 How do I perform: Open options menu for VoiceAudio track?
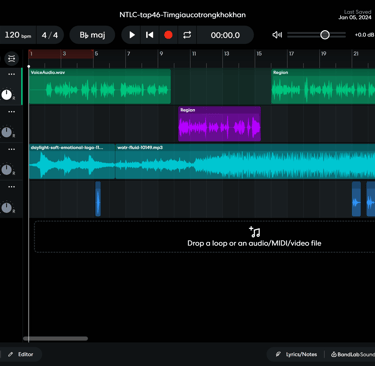11,74
